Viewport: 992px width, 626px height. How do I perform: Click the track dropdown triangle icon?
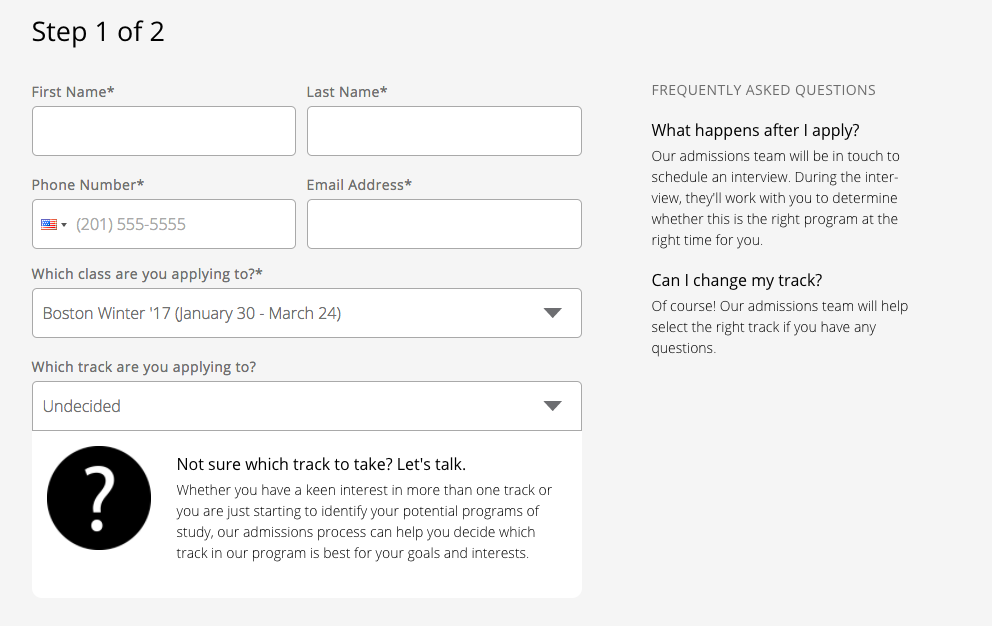tap(552, 406)
